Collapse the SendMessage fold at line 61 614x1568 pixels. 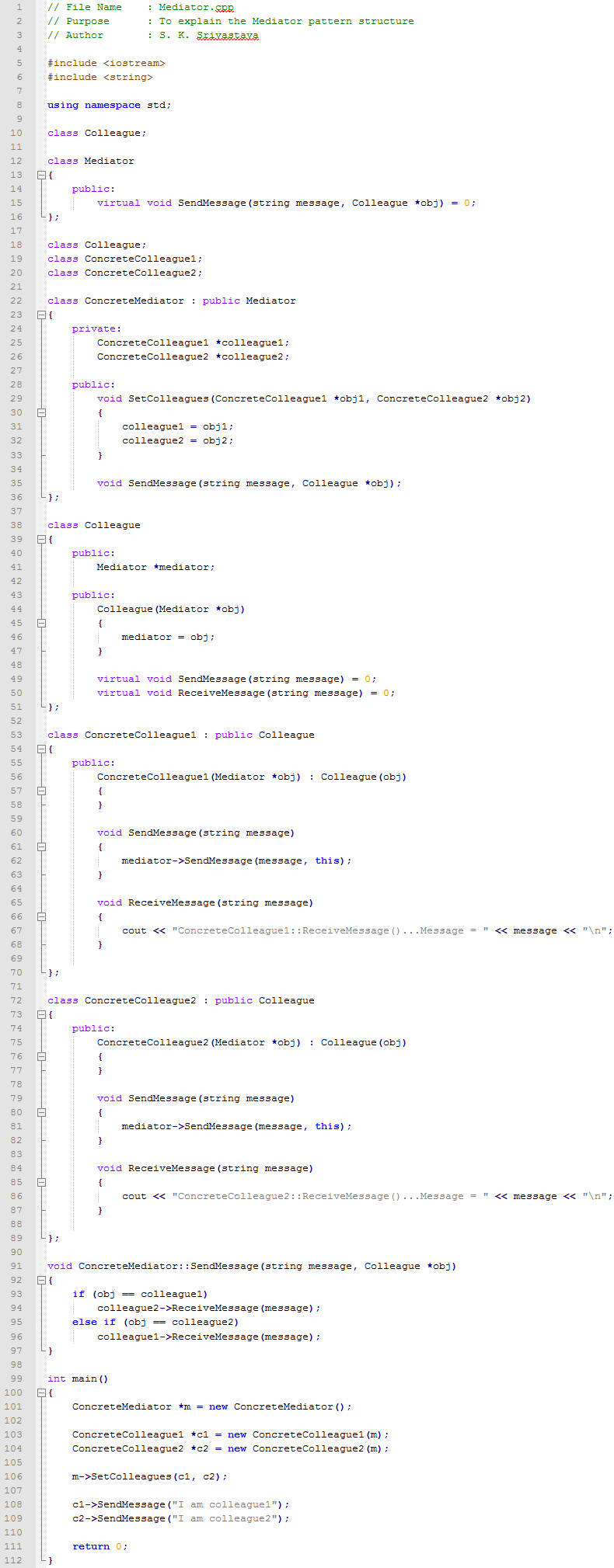pyautogui.click(x=41, y=847)
